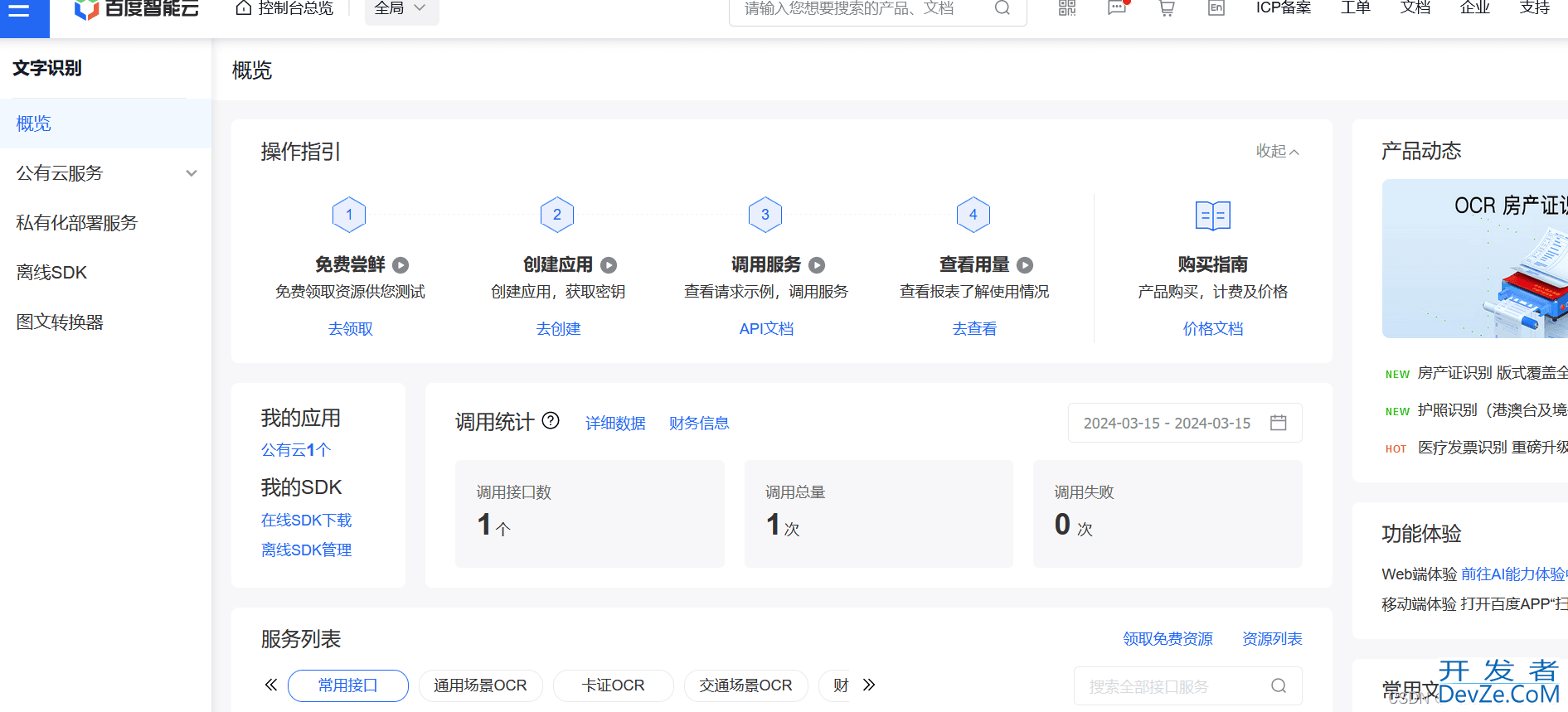Open 资源列表 link

[x=1272, y=639]
